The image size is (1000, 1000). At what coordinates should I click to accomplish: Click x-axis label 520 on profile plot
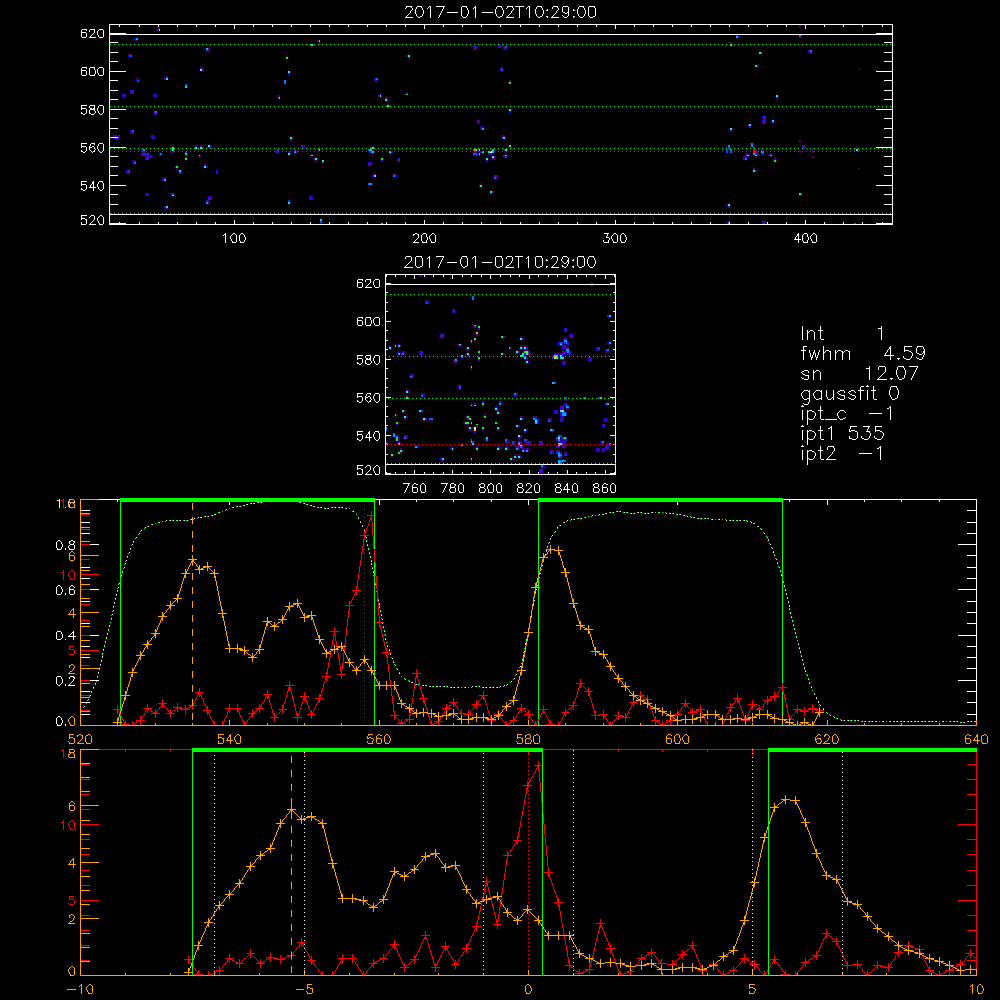coord(80,739)
